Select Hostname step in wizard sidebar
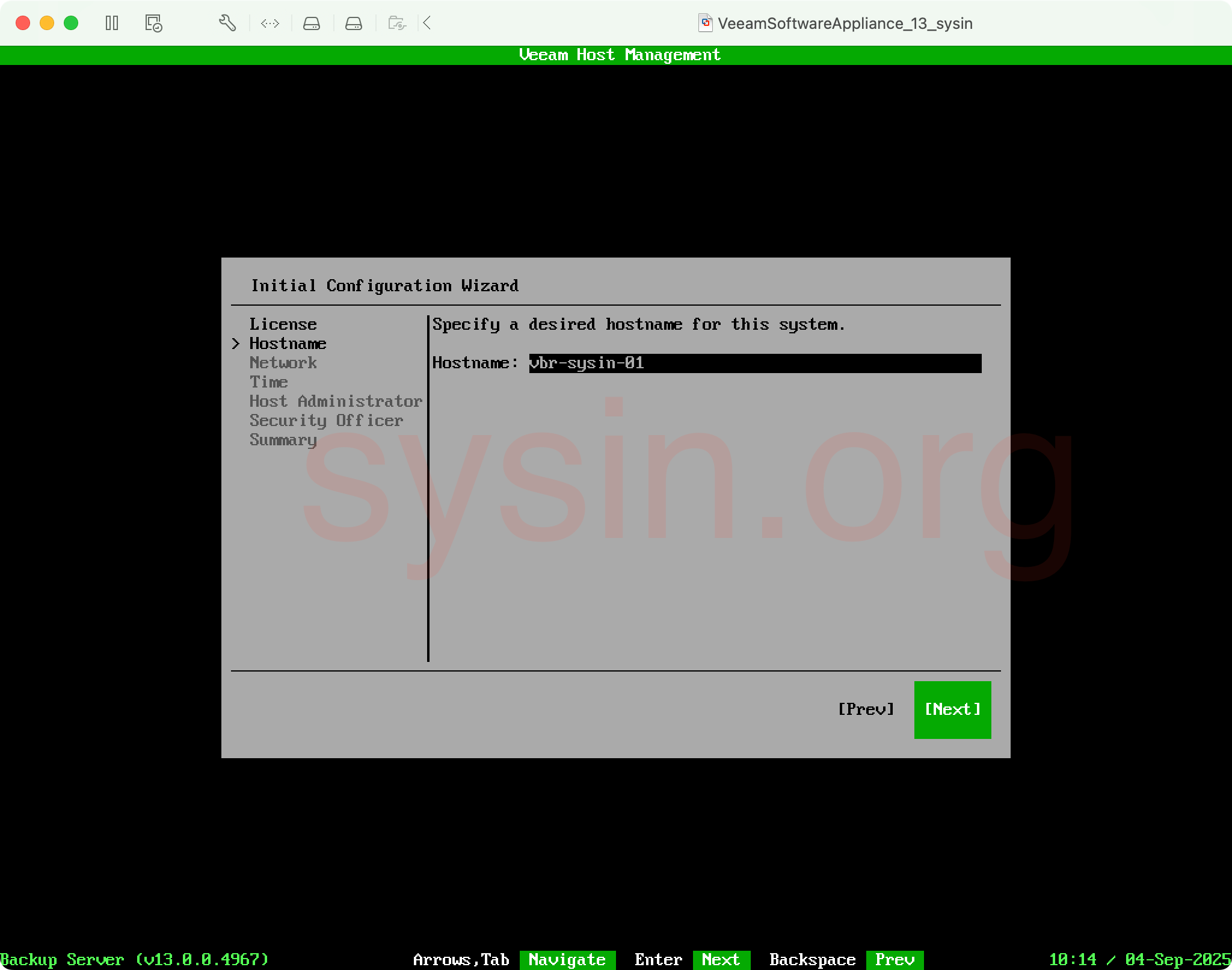The height and width of the screenshot is (970, 1232). pos(288,344)
